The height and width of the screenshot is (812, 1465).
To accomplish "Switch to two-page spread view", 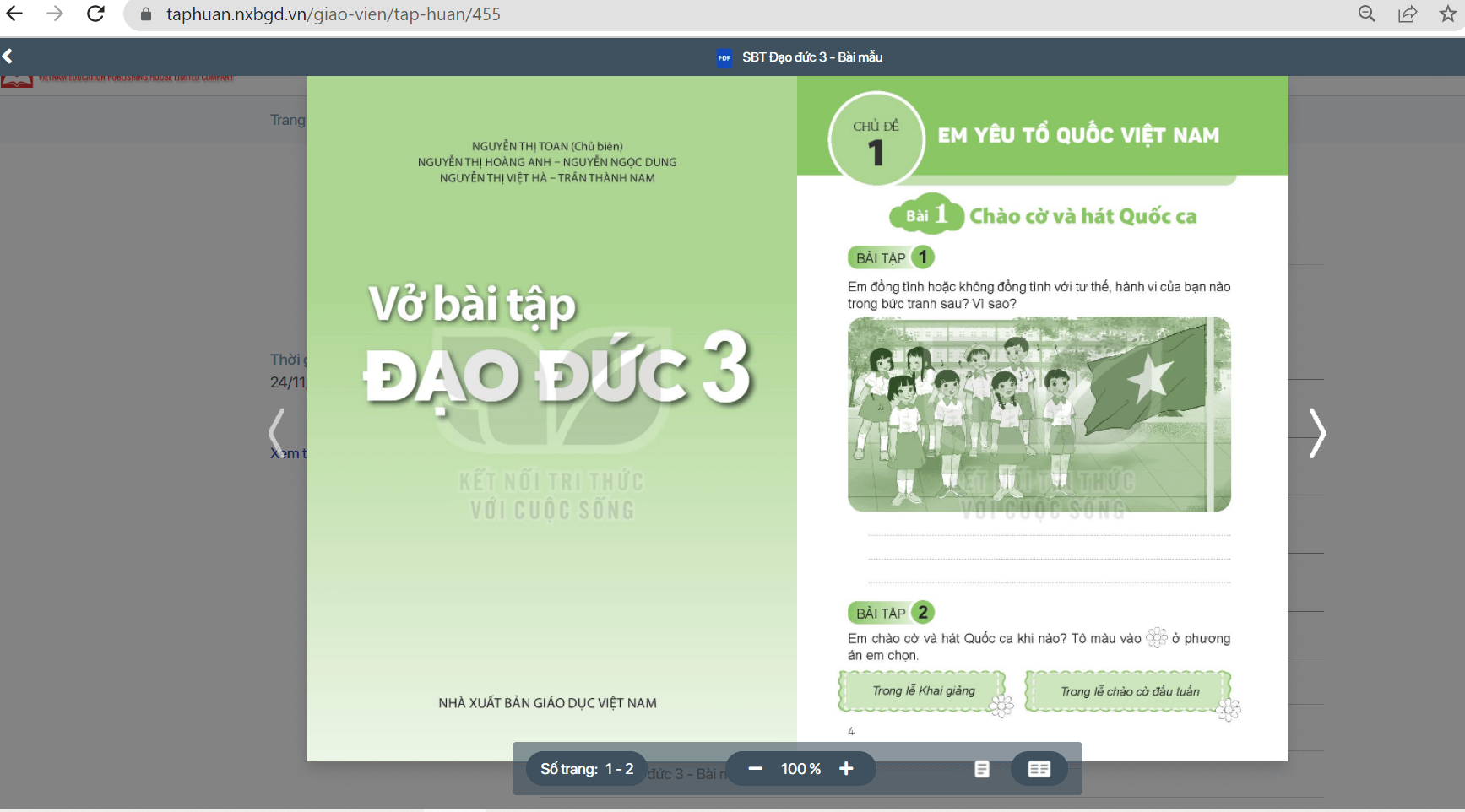I will [1039, 769].
